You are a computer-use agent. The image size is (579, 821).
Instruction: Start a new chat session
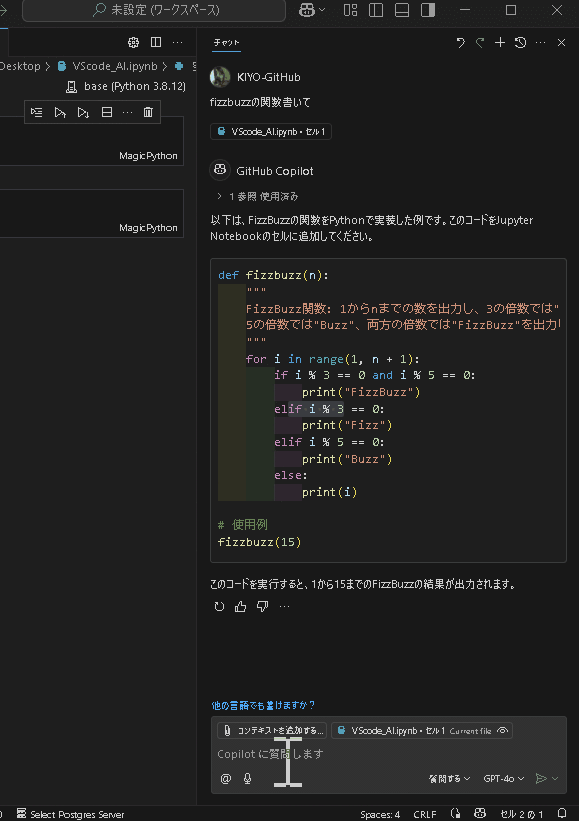500,43
